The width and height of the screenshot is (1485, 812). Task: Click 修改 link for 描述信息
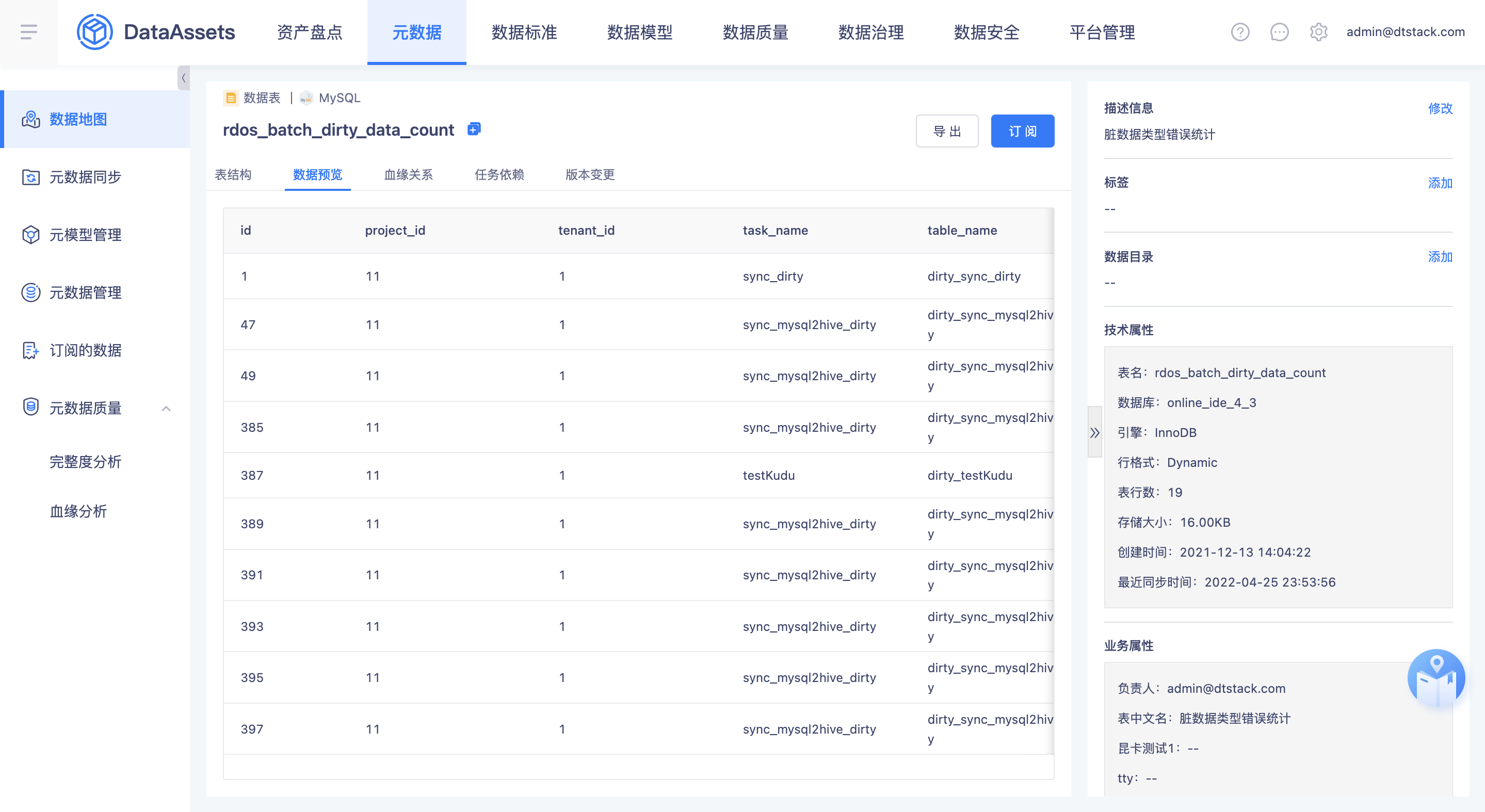coord(1440,108)
